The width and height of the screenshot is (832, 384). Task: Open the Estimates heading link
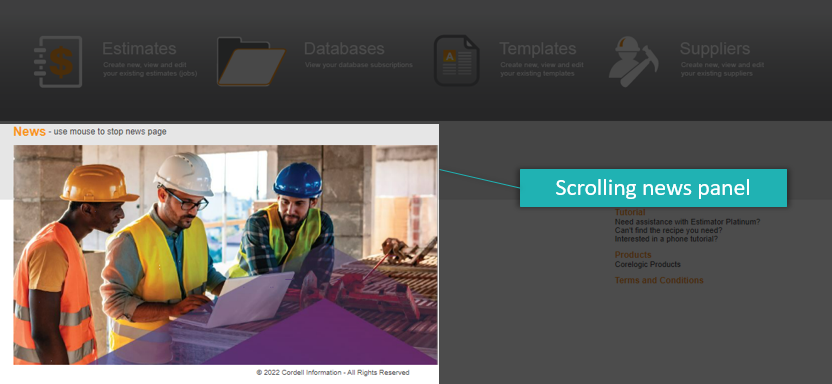pos(139,49)
